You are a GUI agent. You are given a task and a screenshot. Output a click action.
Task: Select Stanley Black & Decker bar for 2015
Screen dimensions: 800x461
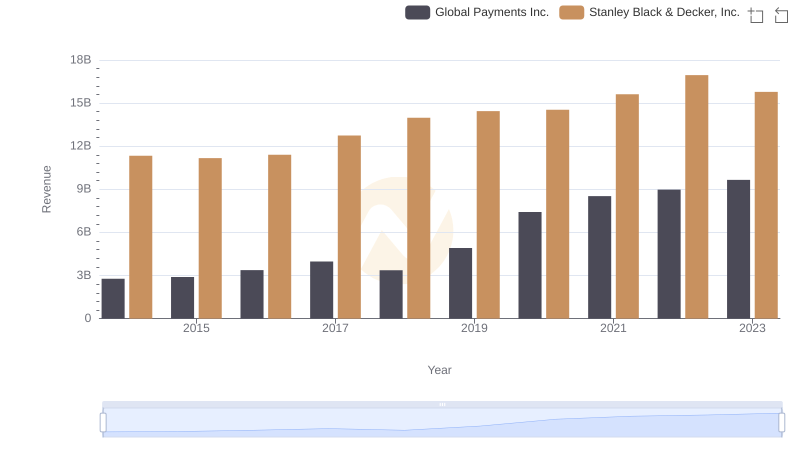[x=210, y=238]
